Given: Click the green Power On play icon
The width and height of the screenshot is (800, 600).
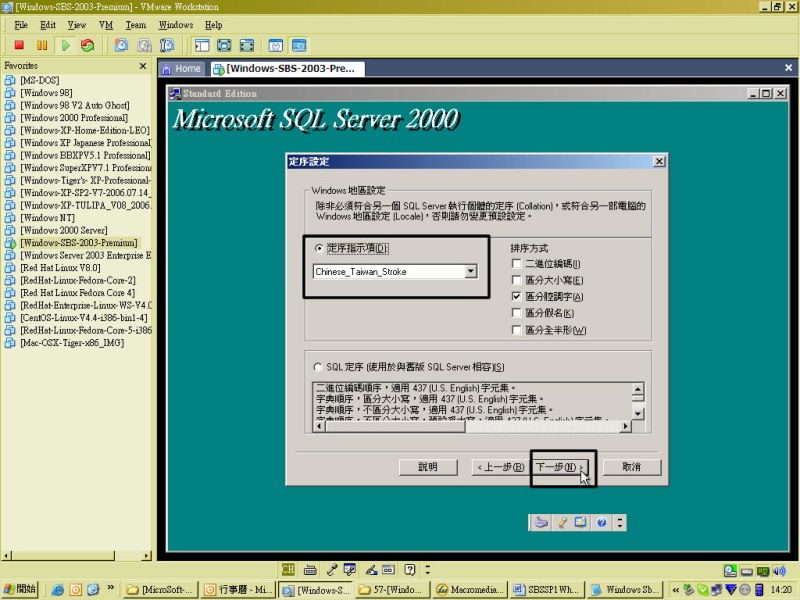Looking at the screenshot, I should tap(65, 45).
